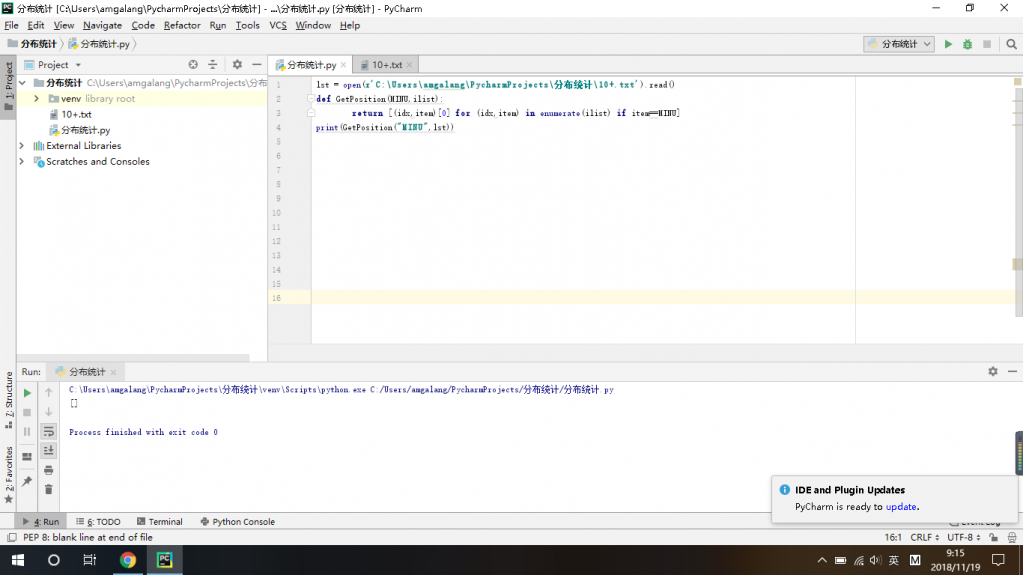
Task: Click the stop button in top toolbar
Action: pos(987,44)
